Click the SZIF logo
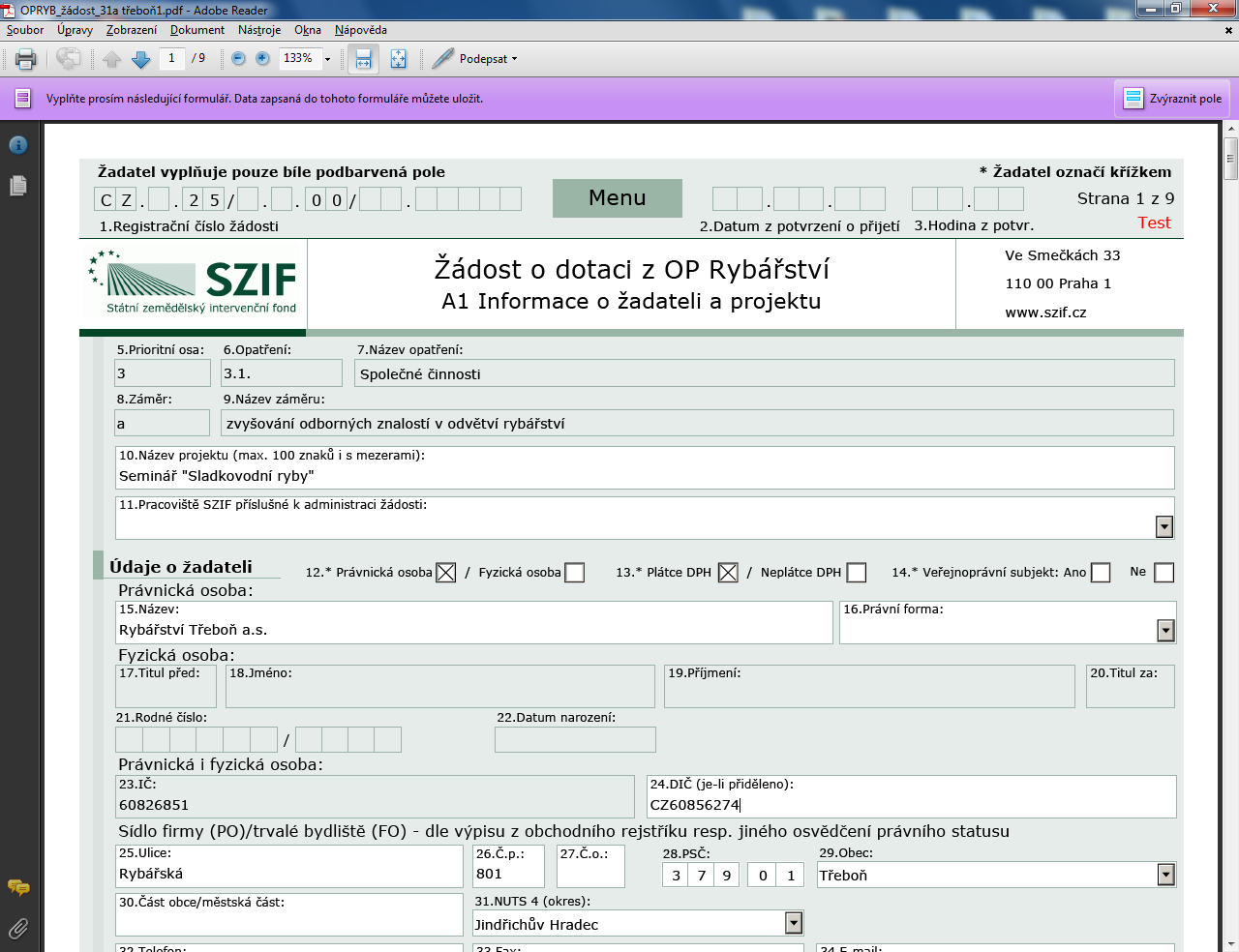1239x952 pixels. click(193, 283)
